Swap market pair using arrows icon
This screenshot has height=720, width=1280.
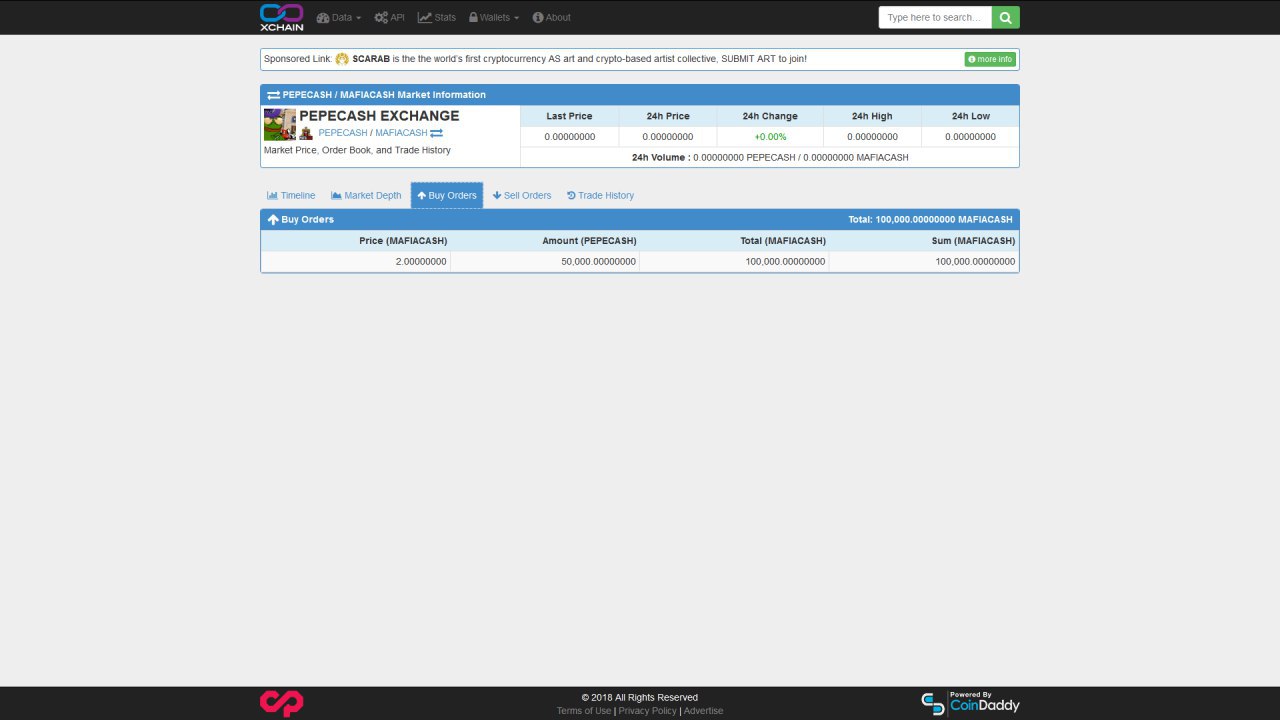point(436,133)
